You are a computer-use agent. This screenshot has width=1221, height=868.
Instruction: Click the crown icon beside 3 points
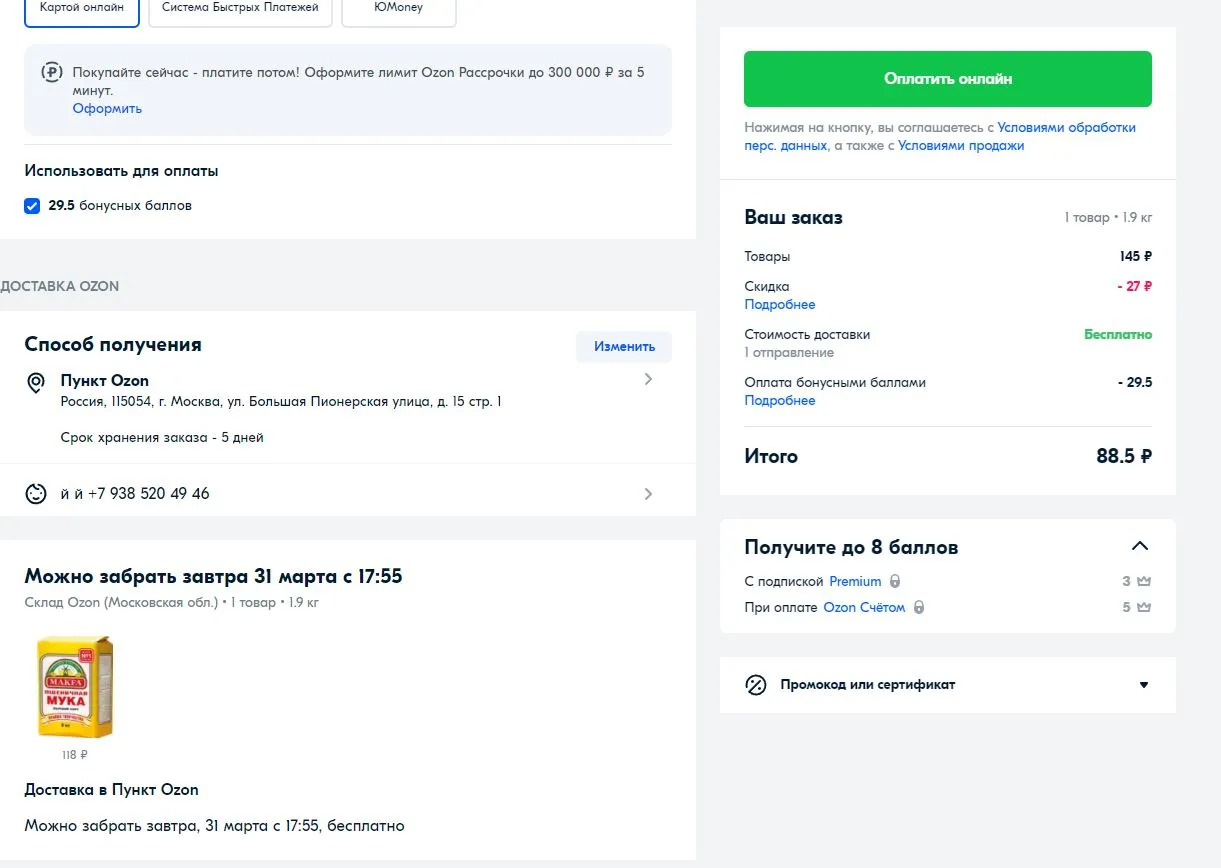click(x=1144, y=581)
